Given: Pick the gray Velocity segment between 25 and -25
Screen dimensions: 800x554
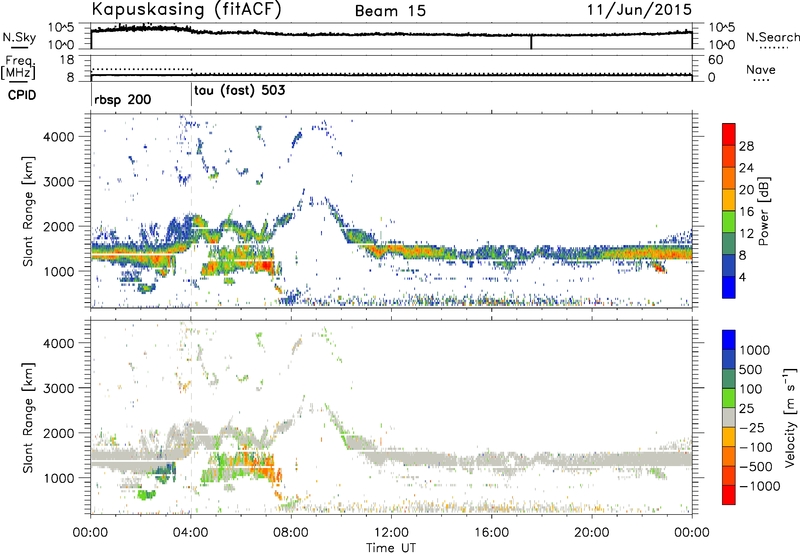Looking at the screenshot, I should click(729, 417).
